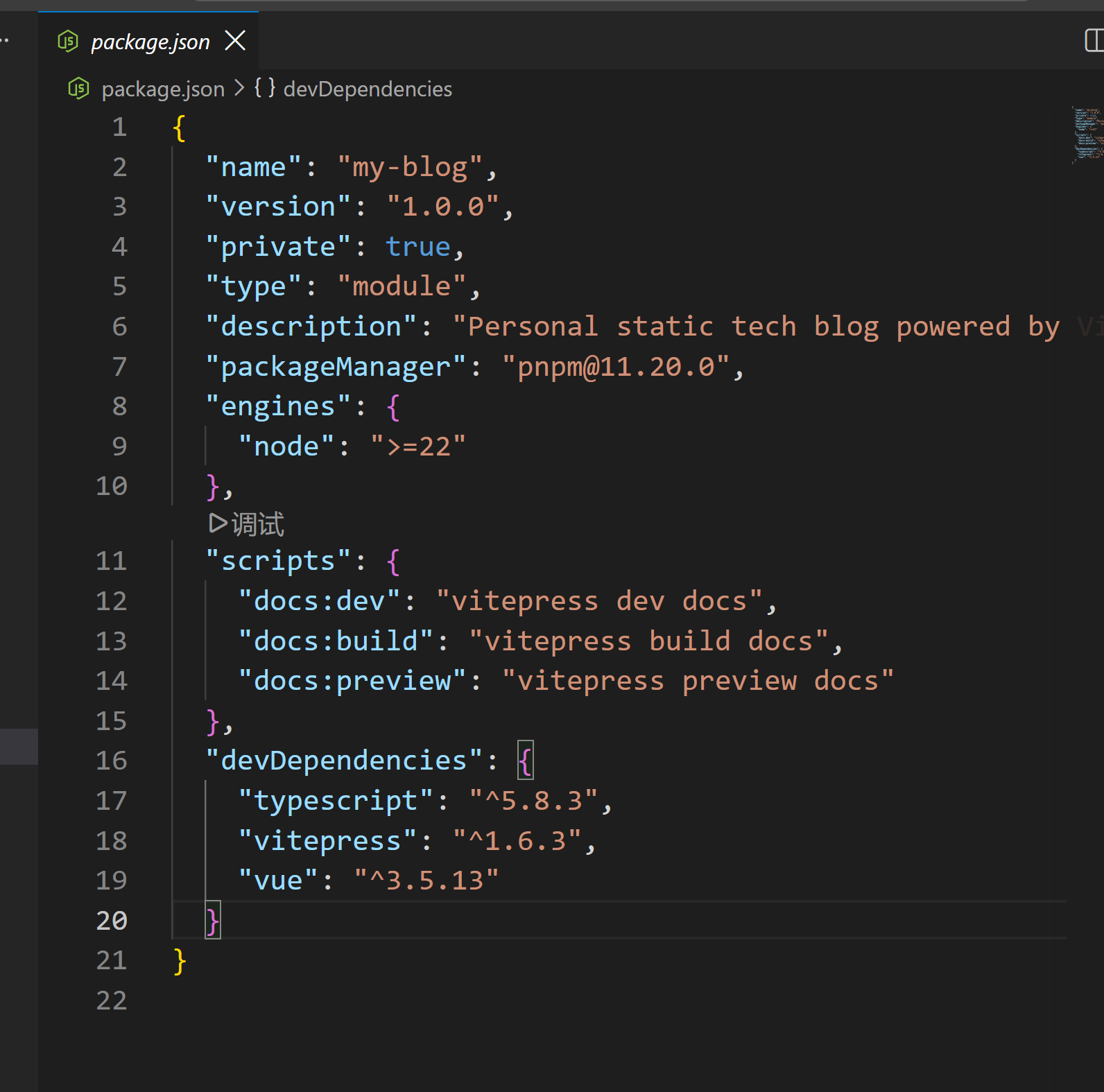Select the package.json editor tab
Screen dimensions: 1104x1092
(148, 41)
